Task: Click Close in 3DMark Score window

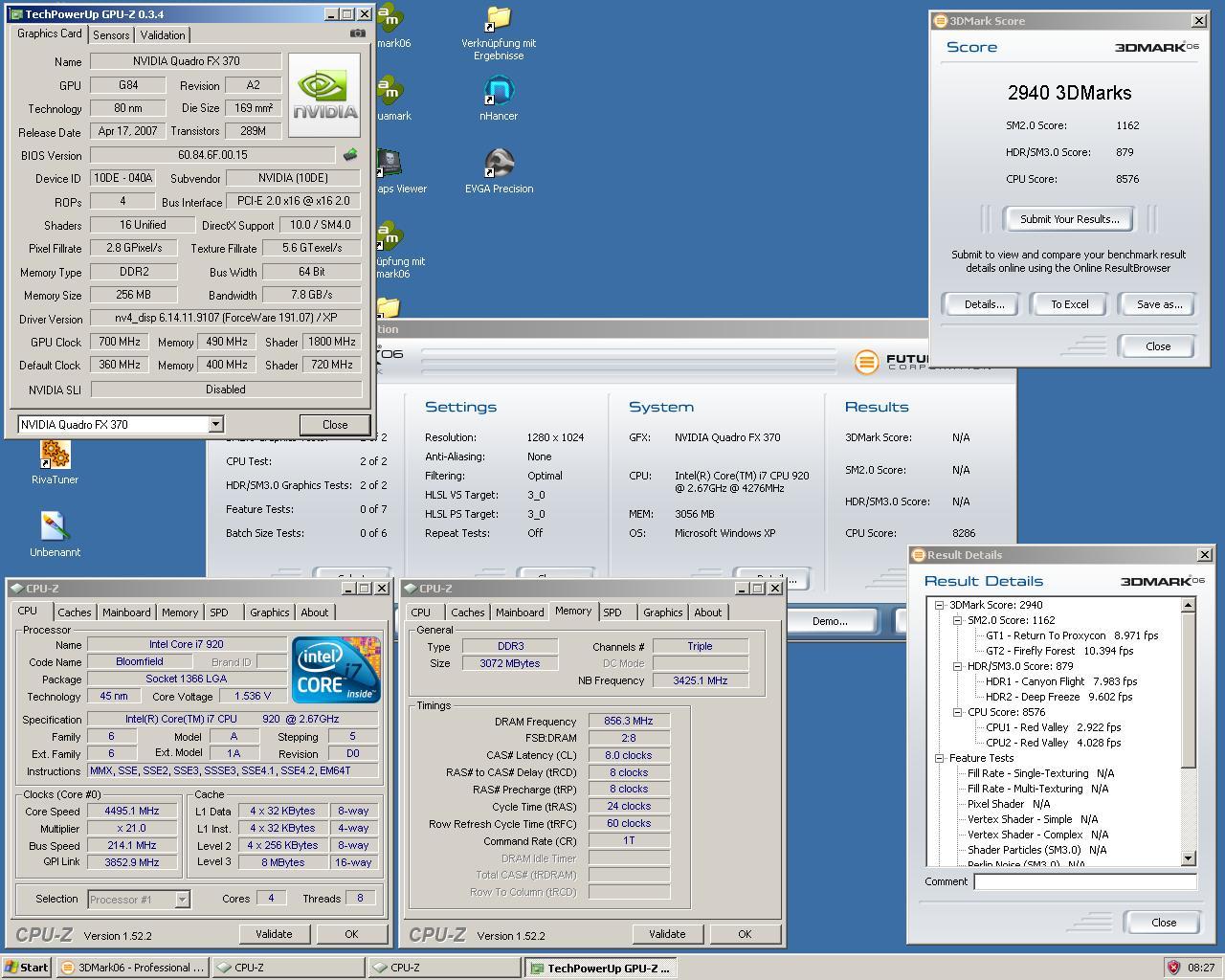Action: pos(1158,346)
